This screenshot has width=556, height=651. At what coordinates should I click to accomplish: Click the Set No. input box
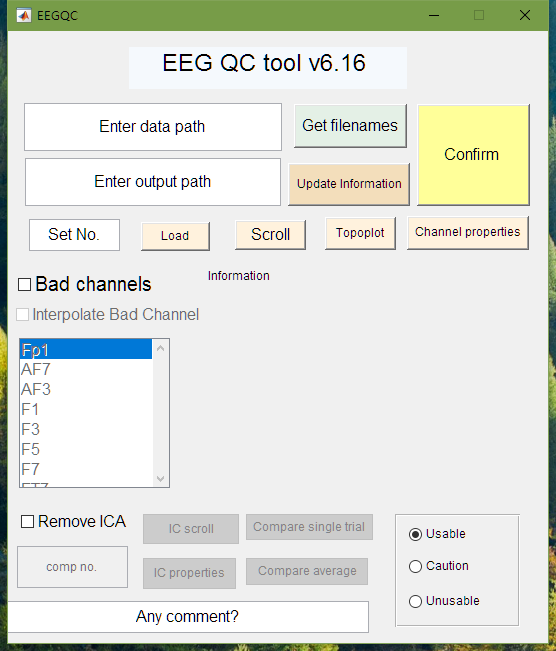(74, 235)
